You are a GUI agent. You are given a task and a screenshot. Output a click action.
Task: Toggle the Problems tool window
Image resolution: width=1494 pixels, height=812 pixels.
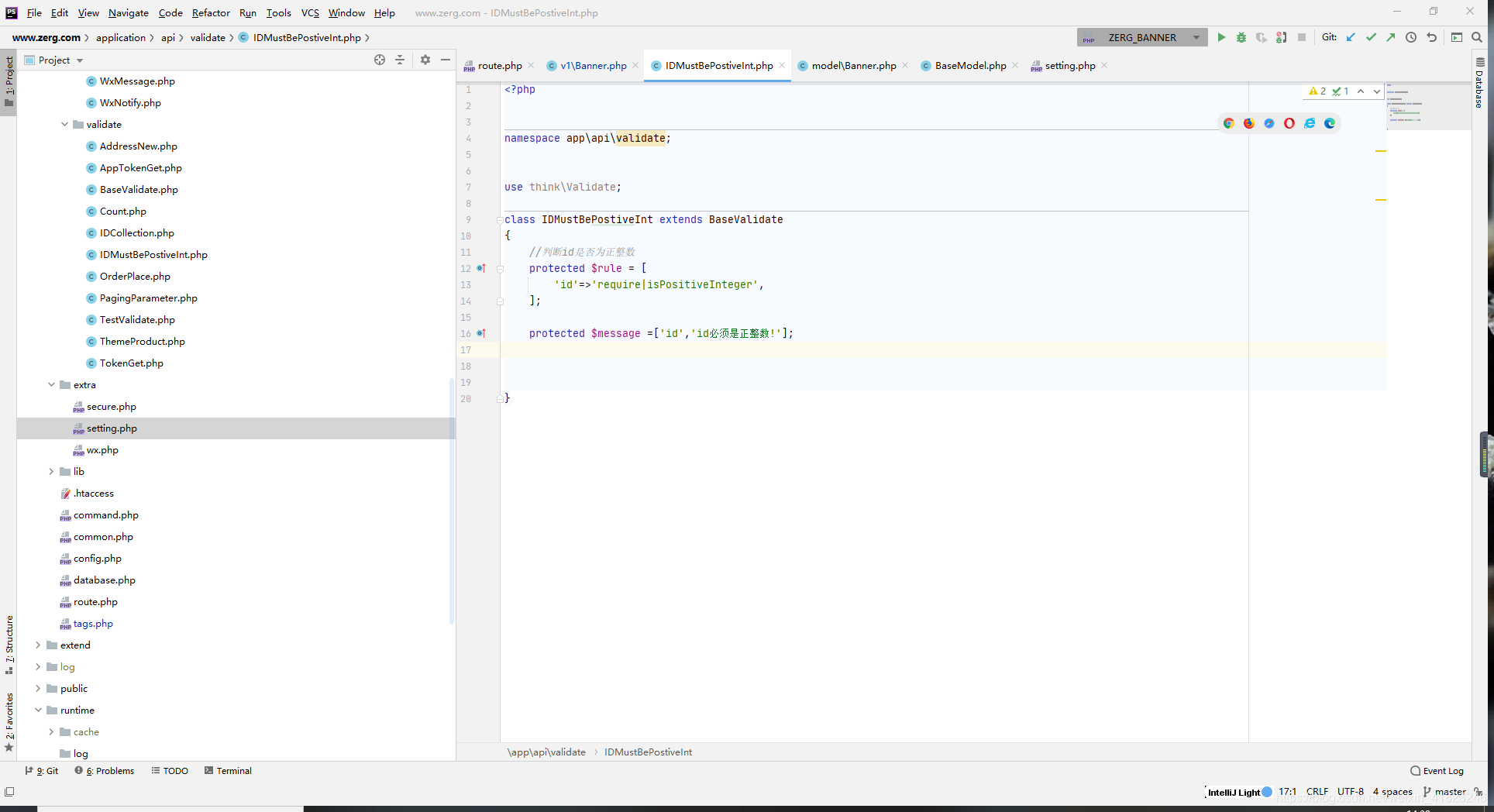pyautogui.click(x=105, y=771)
